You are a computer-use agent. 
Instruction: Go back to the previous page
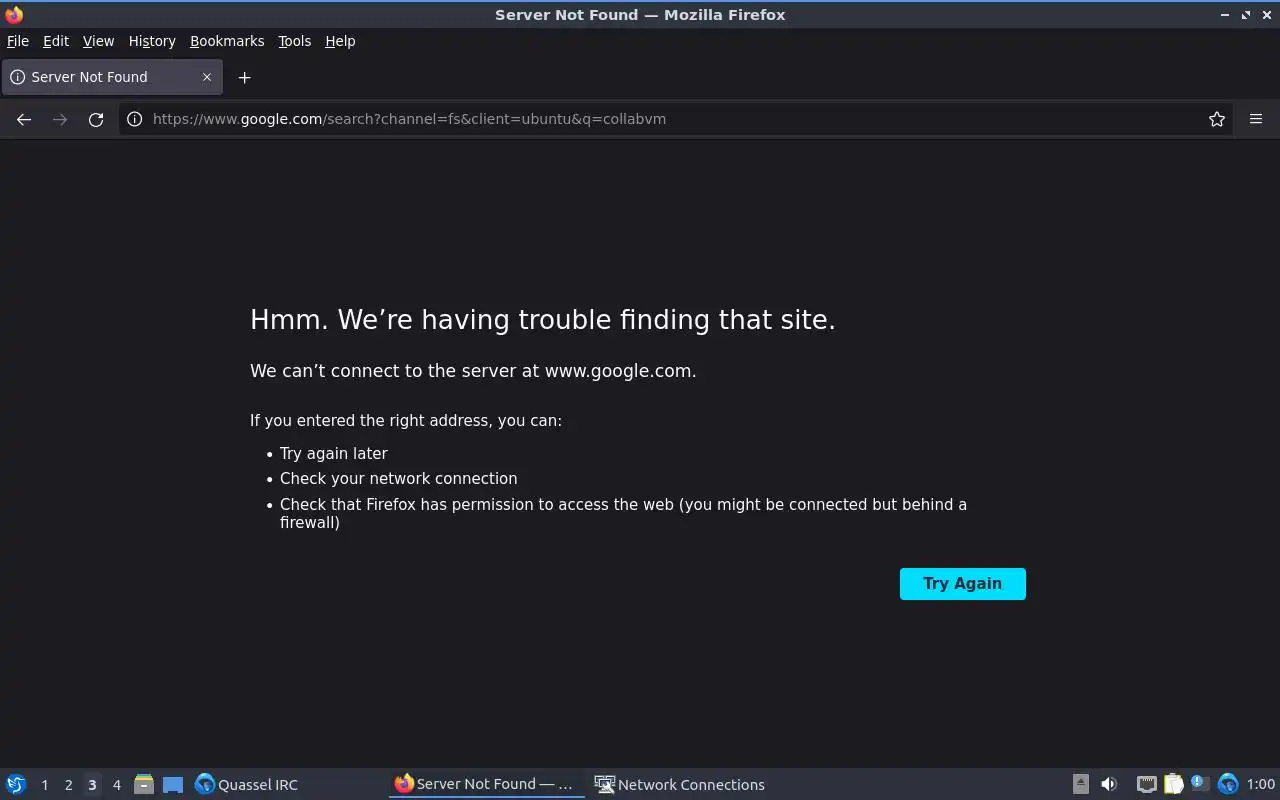pos(24,119)
